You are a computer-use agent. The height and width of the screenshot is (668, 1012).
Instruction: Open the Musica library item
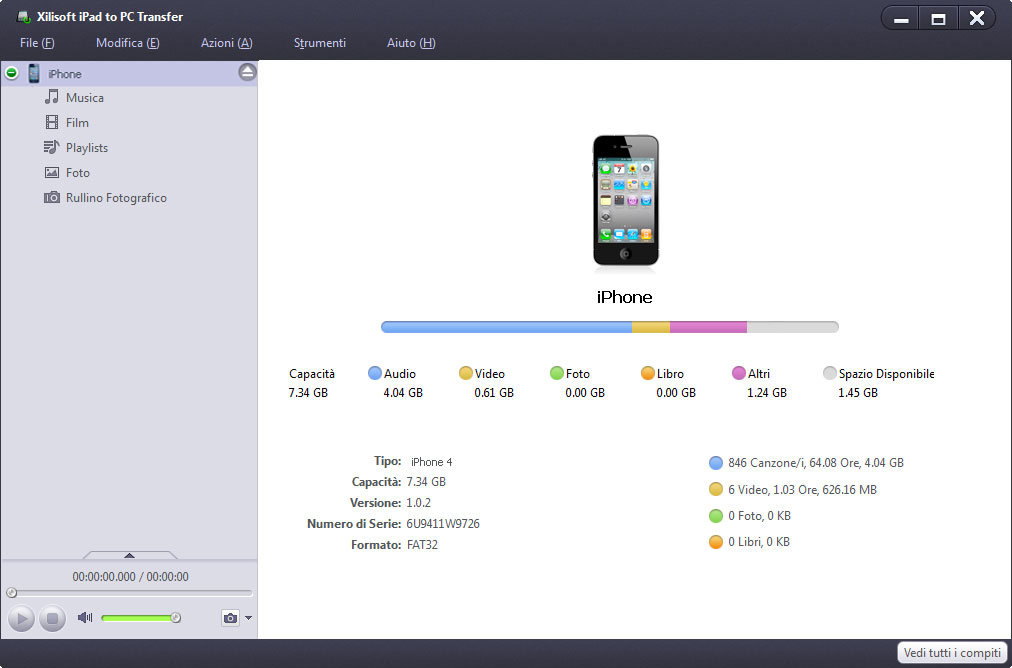tap(84, 98)
